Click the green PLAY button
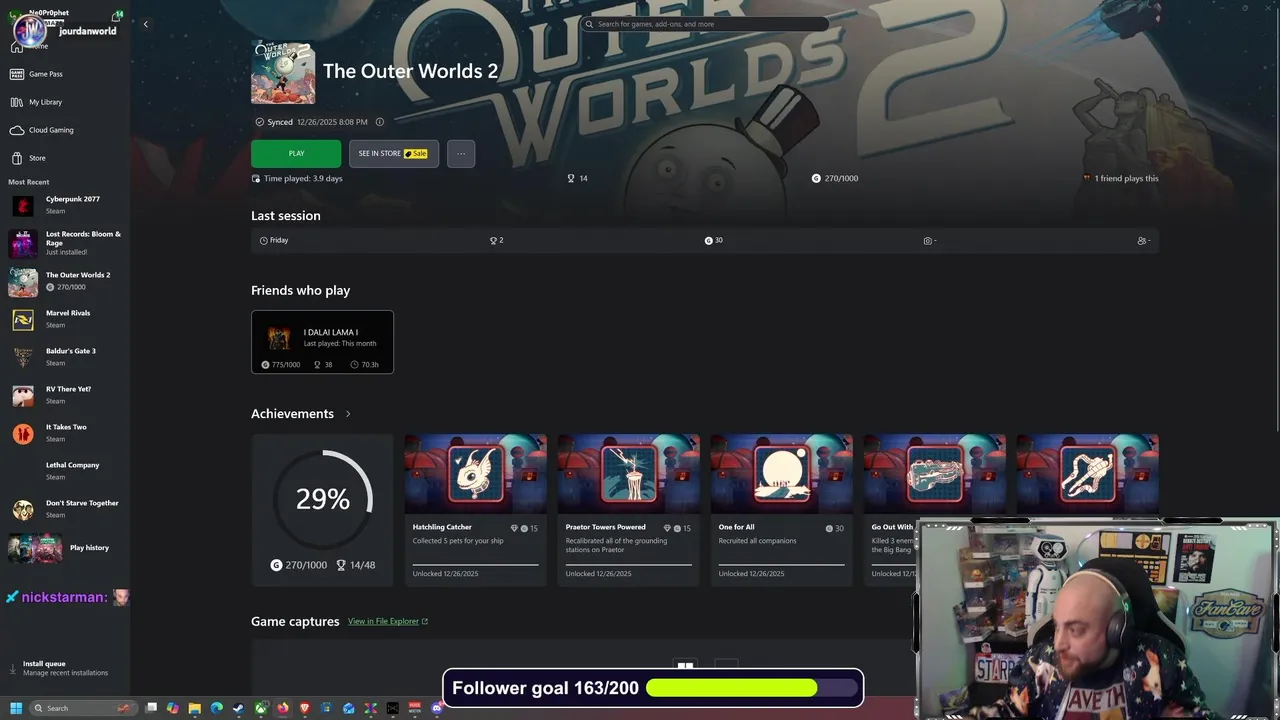Image resolution: width=1280 pixels, height=720 pixels. 296,153
